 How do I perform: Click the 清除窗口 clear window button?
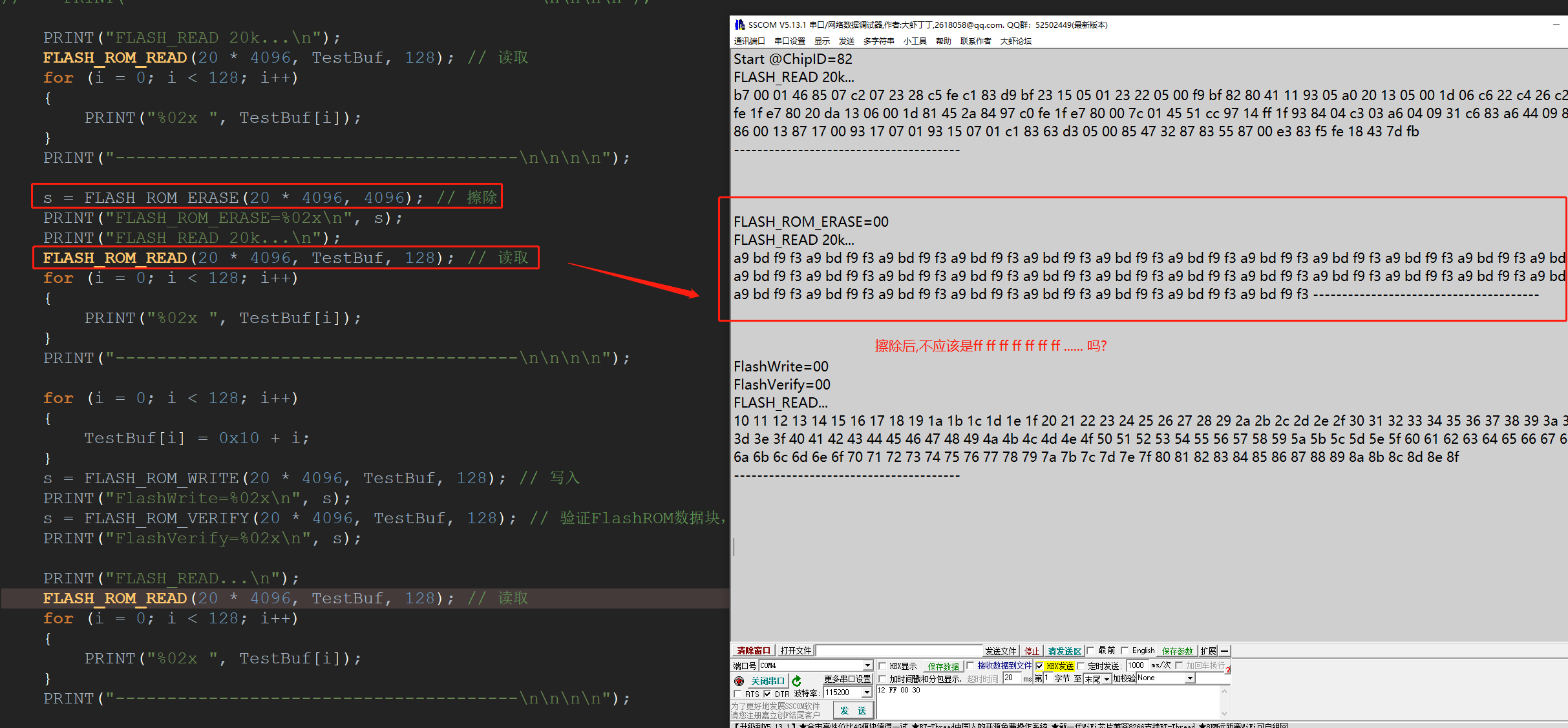[753, 651]
